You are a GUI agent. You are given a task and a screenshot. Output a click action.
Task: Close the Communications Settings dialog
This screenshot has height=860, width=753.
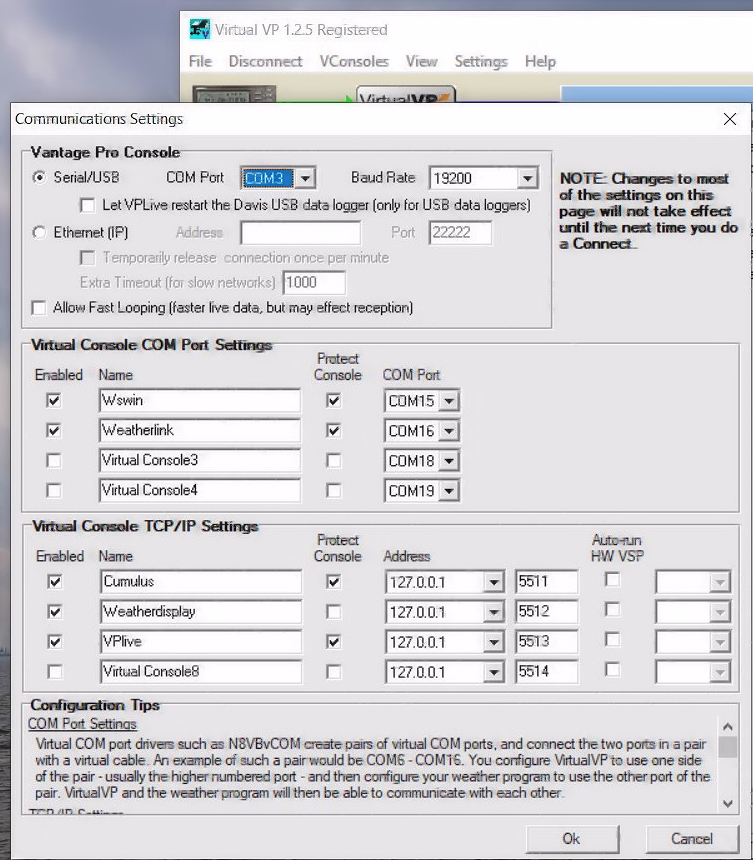[729, 119]
